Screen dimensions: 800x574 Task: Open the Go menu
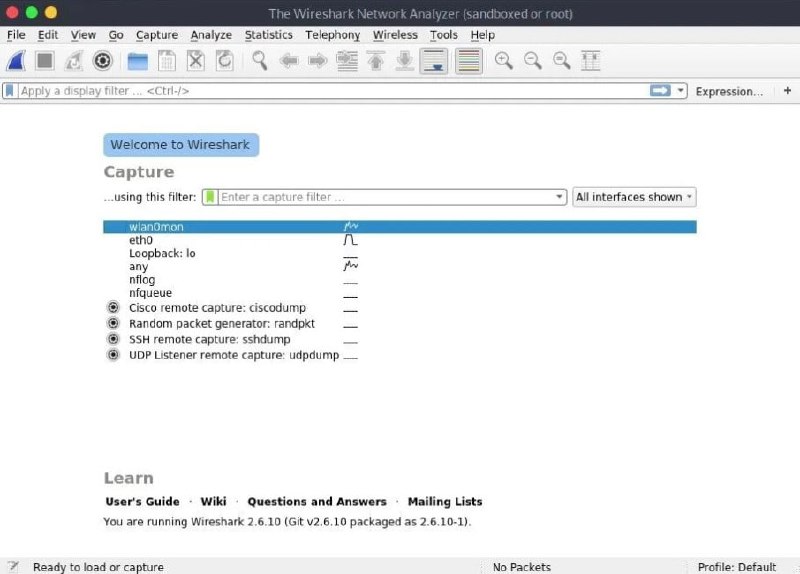116,35
